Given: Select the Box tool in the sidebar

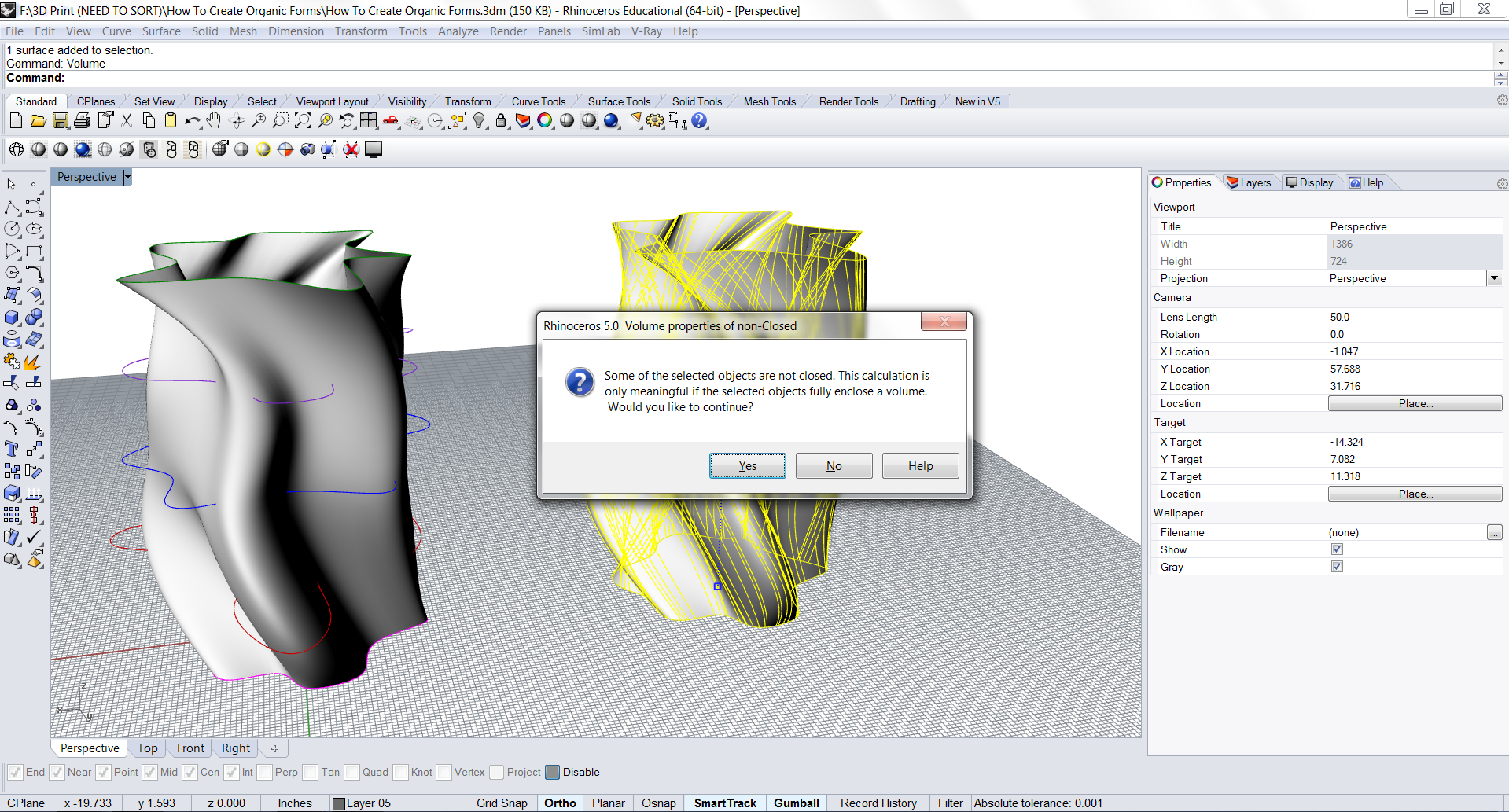Looking at the screenshot, I should [11, 318].
